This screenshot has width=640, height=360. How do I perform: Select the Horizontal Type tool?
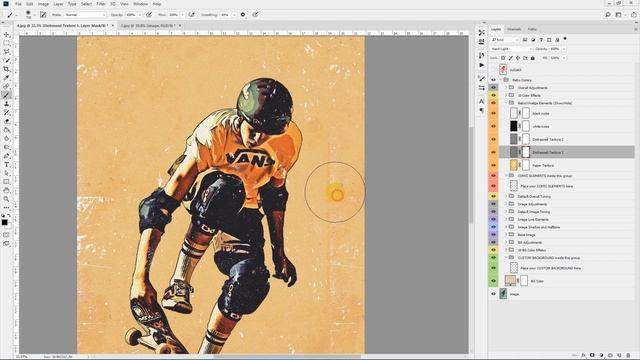[x=6, y=164]
